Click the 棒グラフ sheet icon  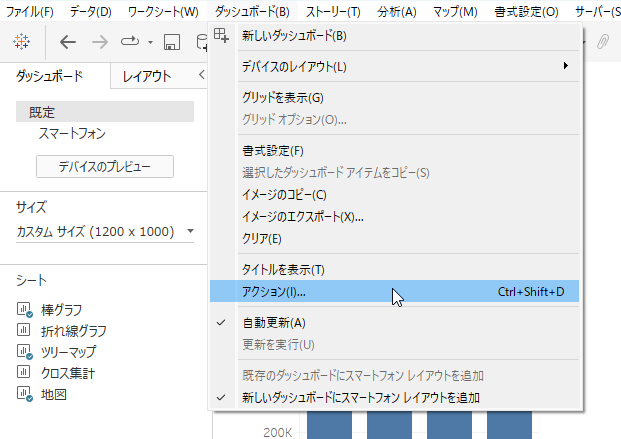click(25, 310)
